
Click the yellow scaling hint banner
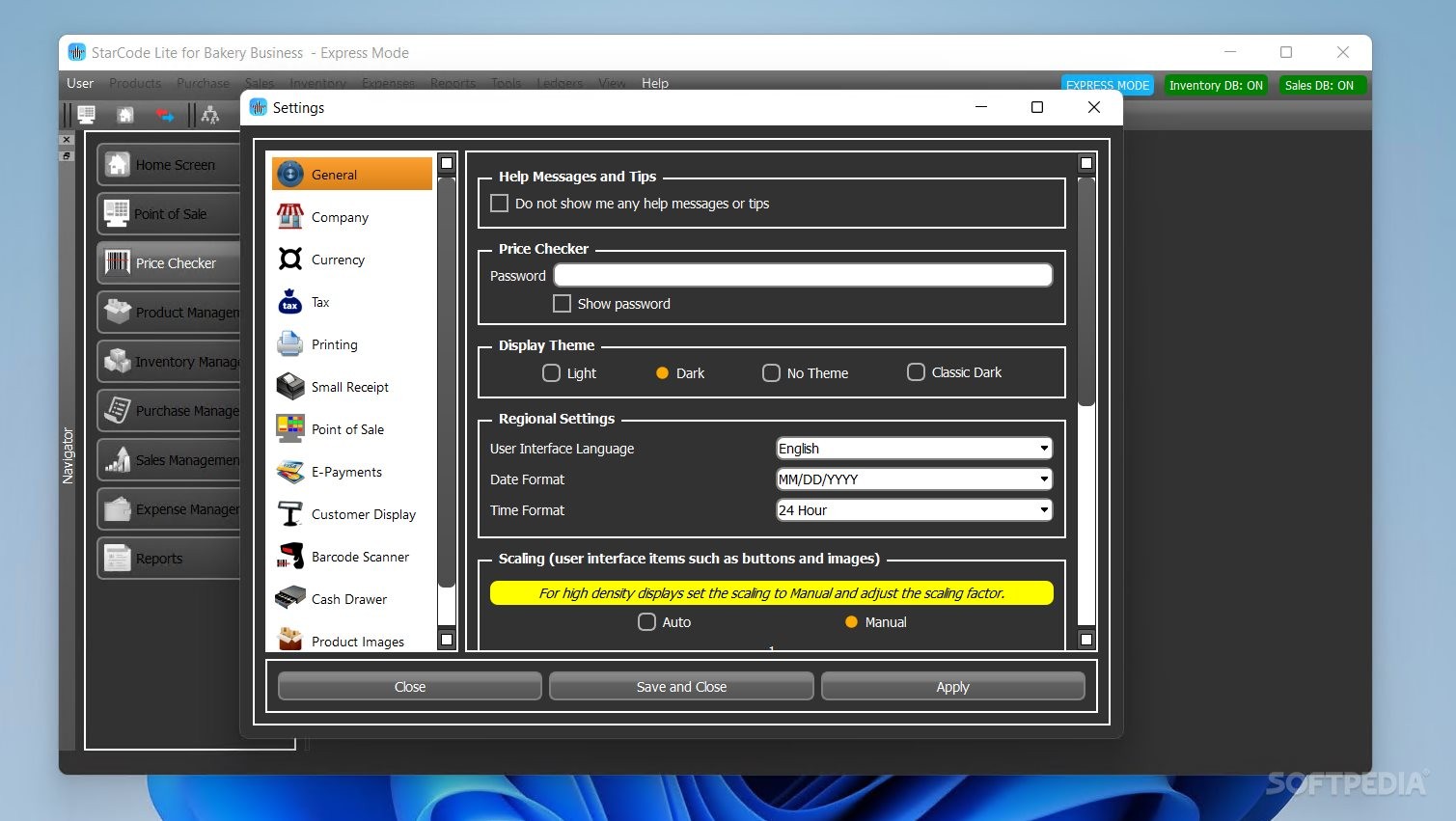coord(772,593)
